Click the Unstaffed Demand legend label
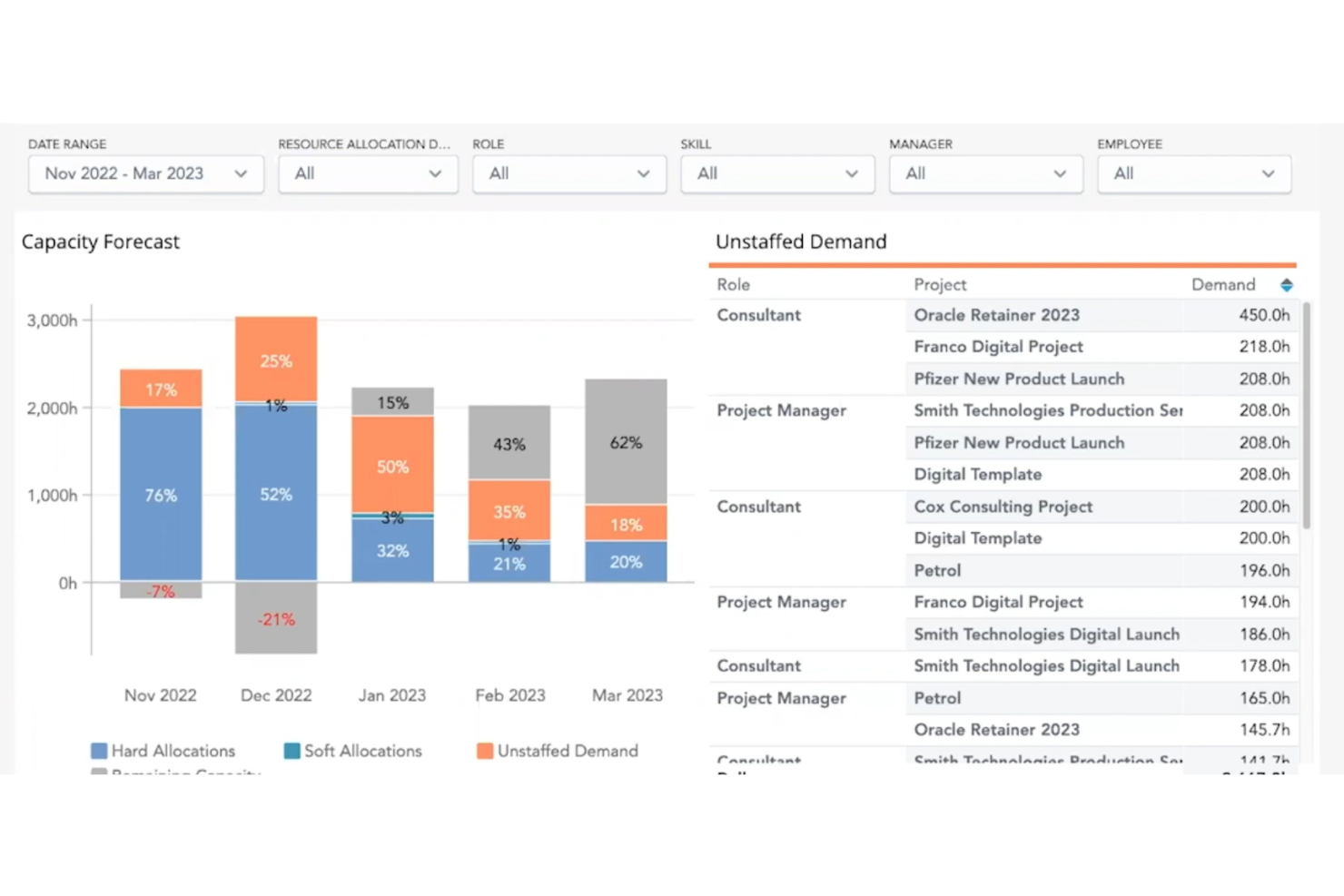The width and height of the screenshot is (1344, 896). [568, 751]
